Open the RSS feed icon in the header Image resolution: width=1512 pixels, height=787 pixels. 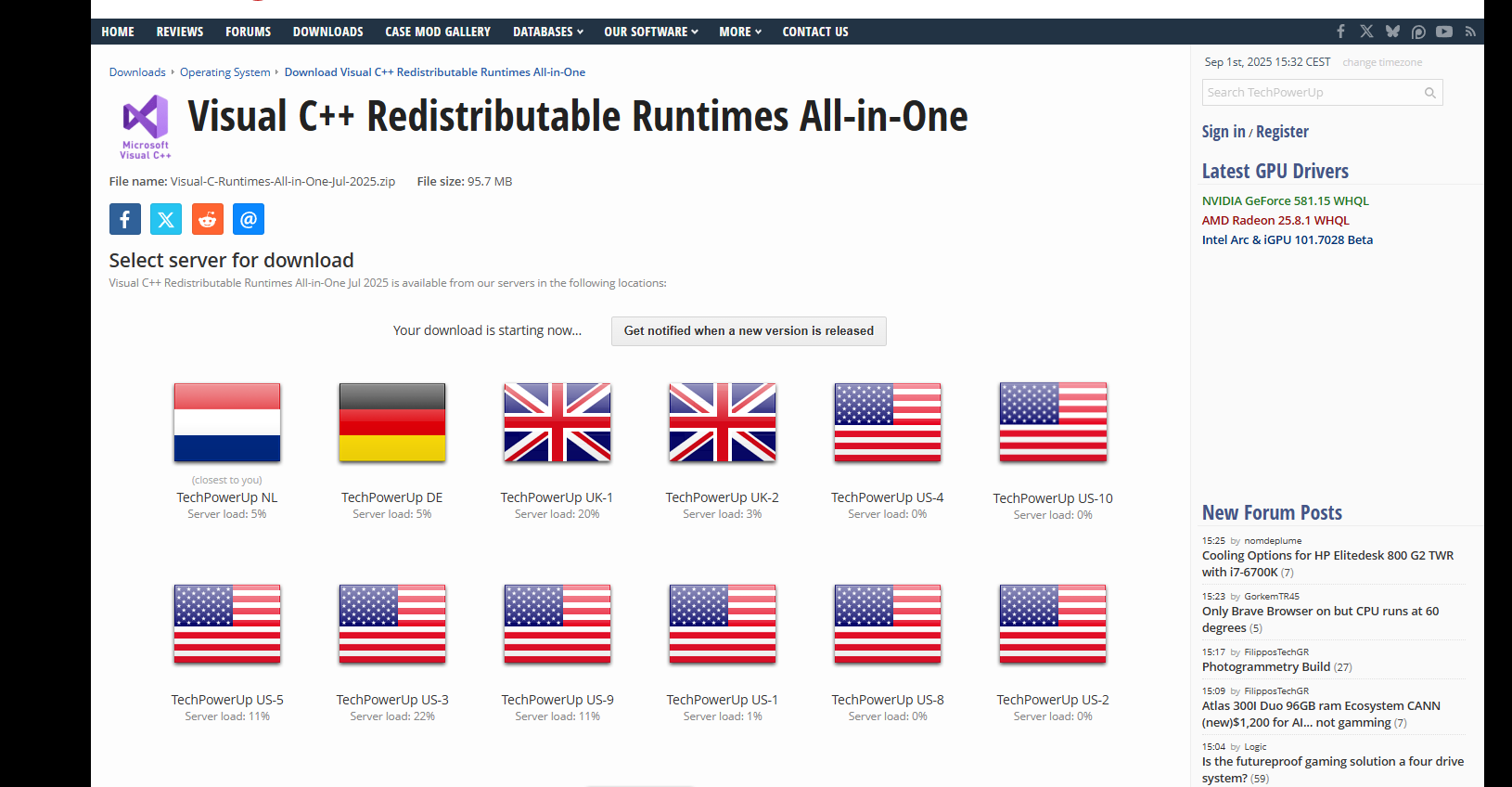(1470, 32)
